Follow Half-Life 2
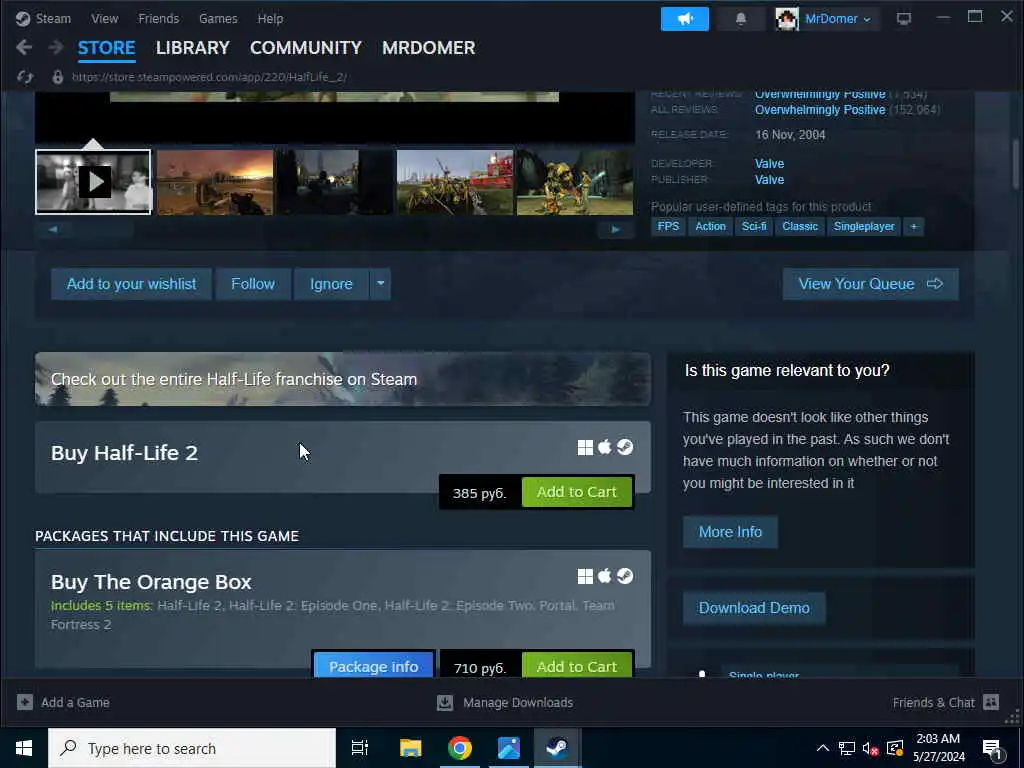This screenshot has height=768, width=1024. [x=253, y=283]
